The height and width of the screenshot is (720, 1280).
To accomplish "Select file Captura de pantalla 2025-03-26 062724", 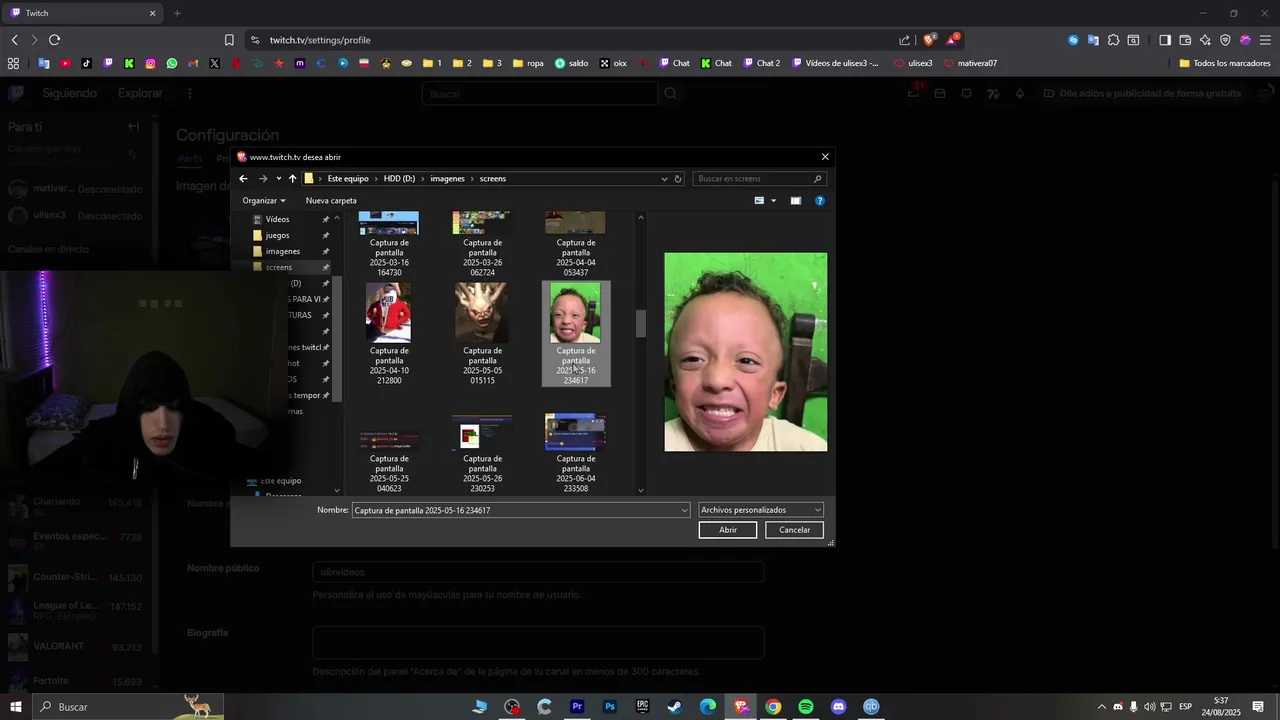I will 482,245.
